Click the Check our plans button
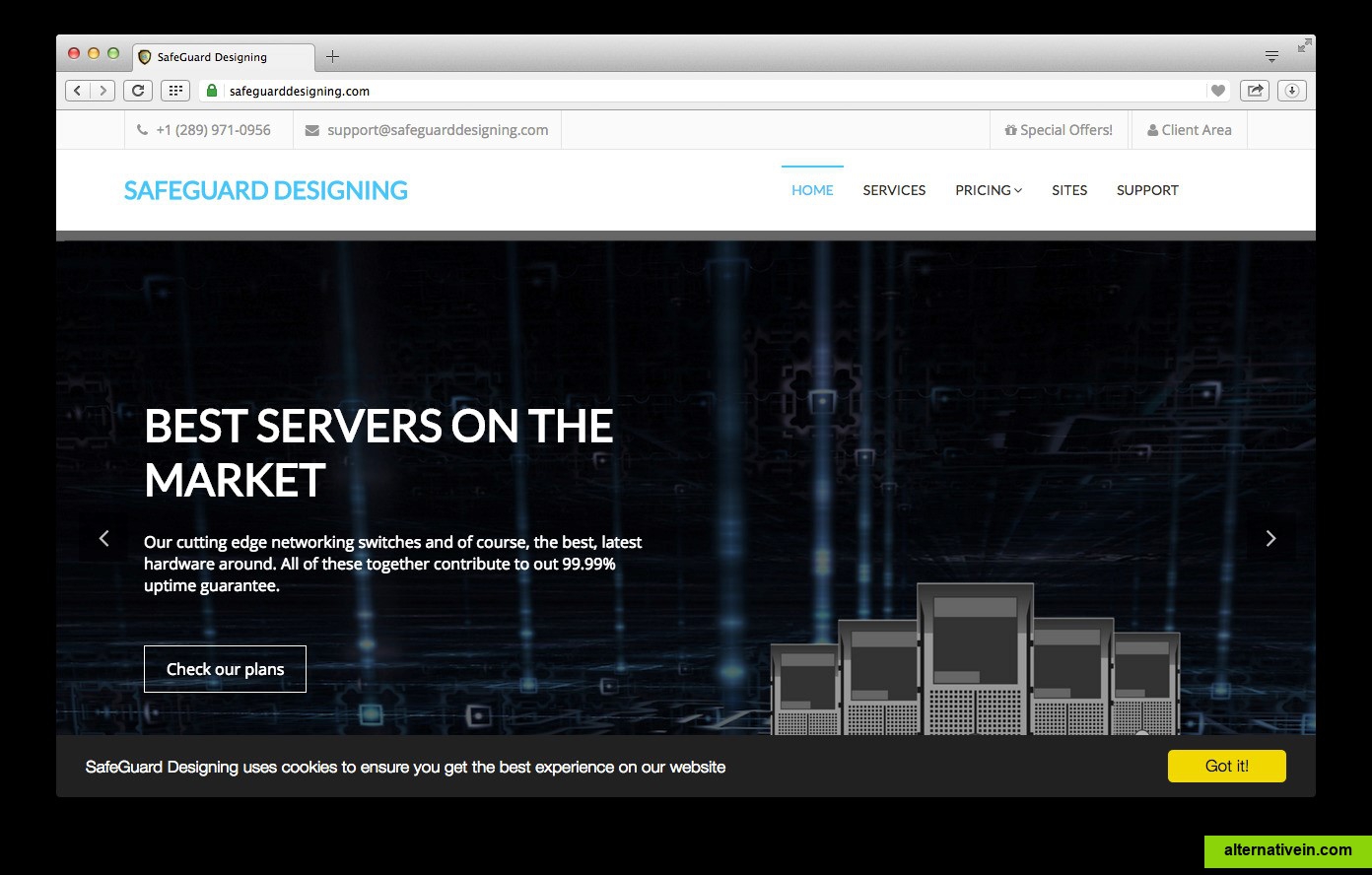Image resolution: width=1372 pixels, height=875 pixels. pos(225,669)
